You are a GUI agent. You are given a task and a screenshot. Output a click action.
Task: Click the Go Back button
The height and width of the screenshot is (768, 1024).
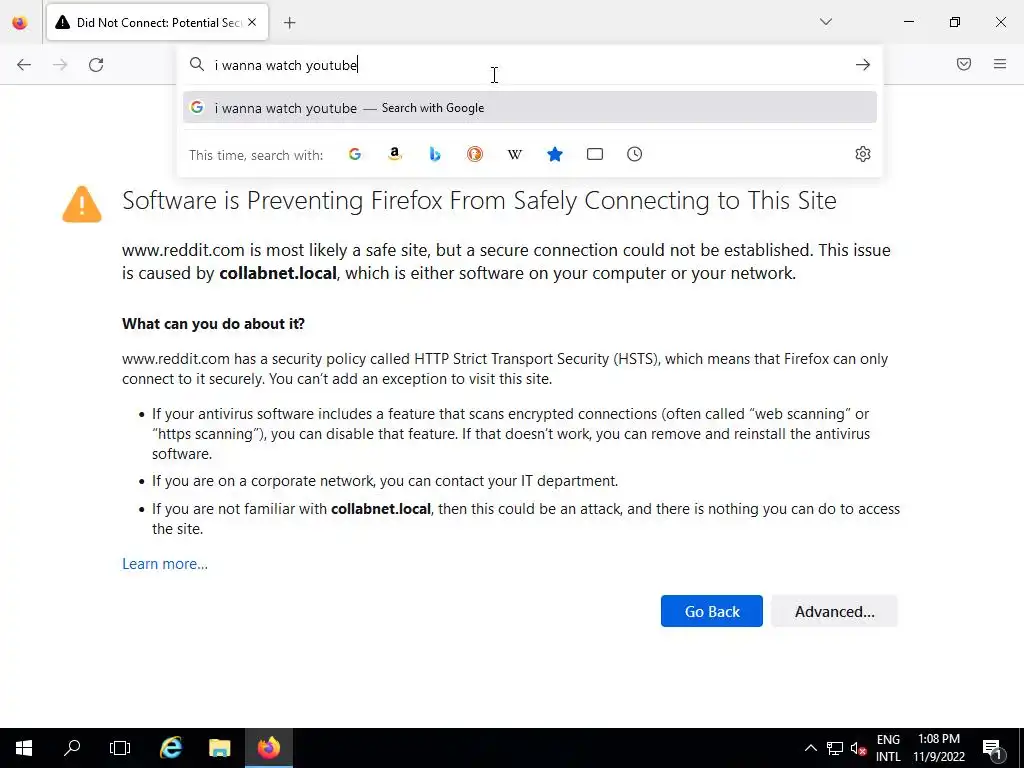711,611
